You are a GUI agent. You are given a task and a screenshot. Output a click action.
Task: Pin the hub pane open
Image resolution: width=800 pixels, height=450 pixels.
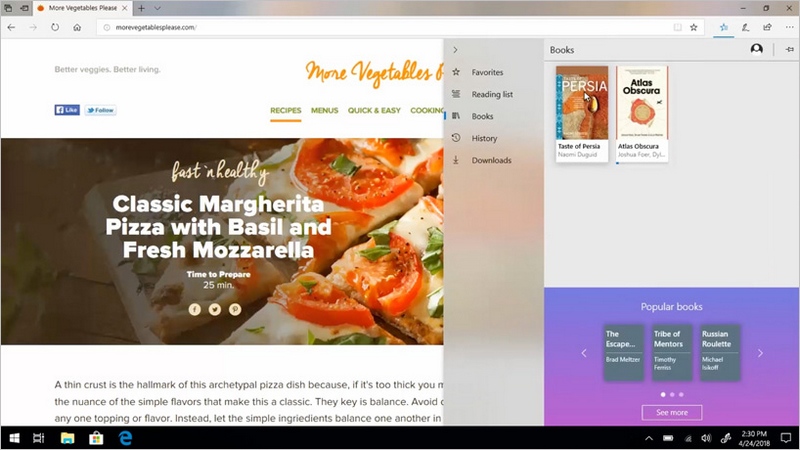click(789, 49)
